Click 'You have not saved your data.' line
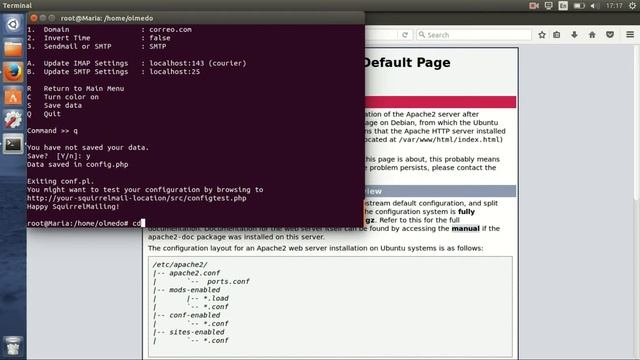 click(88, 148)
